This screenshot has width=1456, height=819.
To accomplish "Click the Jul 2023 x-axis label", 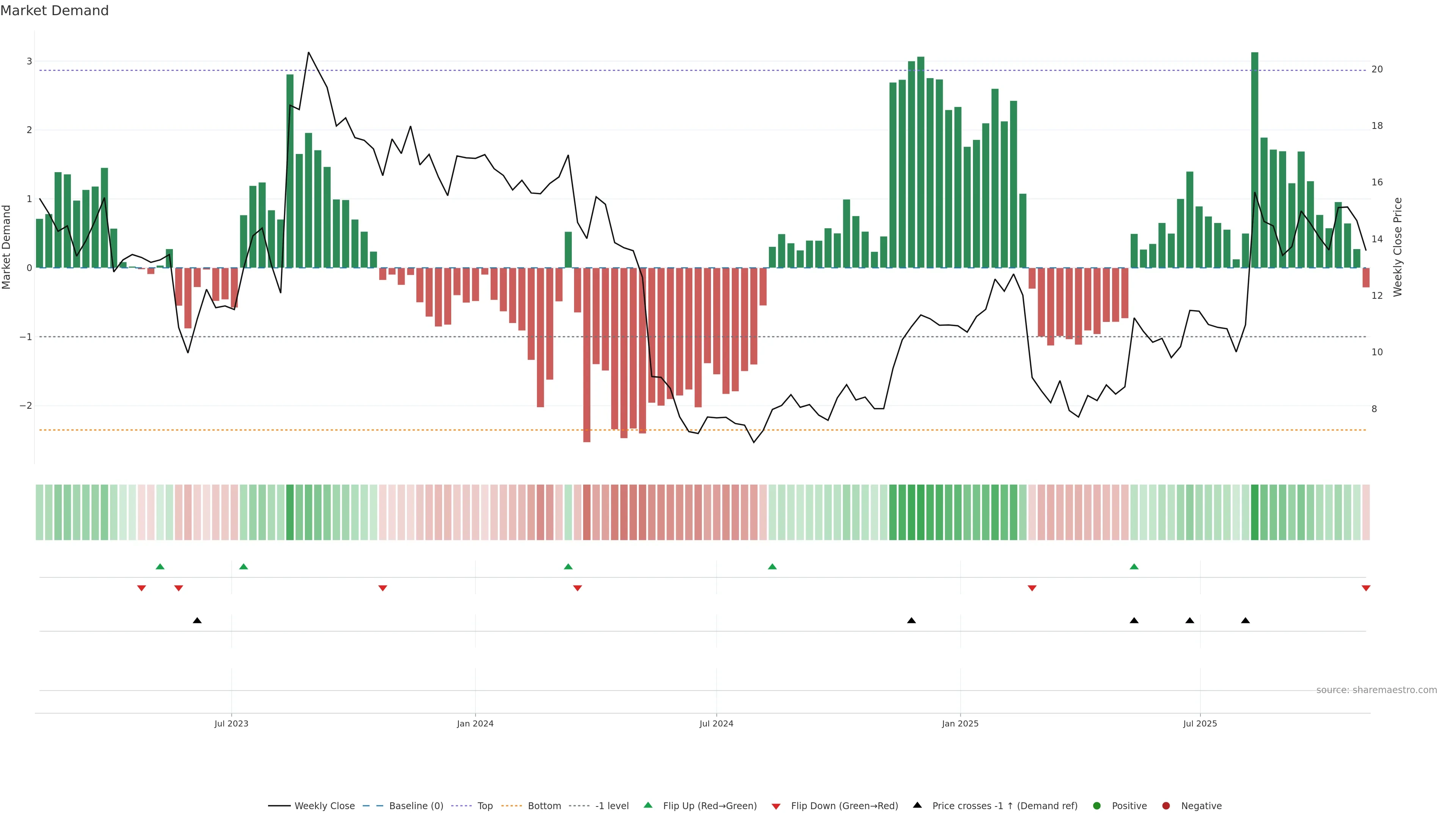I will tap(231, 723).
